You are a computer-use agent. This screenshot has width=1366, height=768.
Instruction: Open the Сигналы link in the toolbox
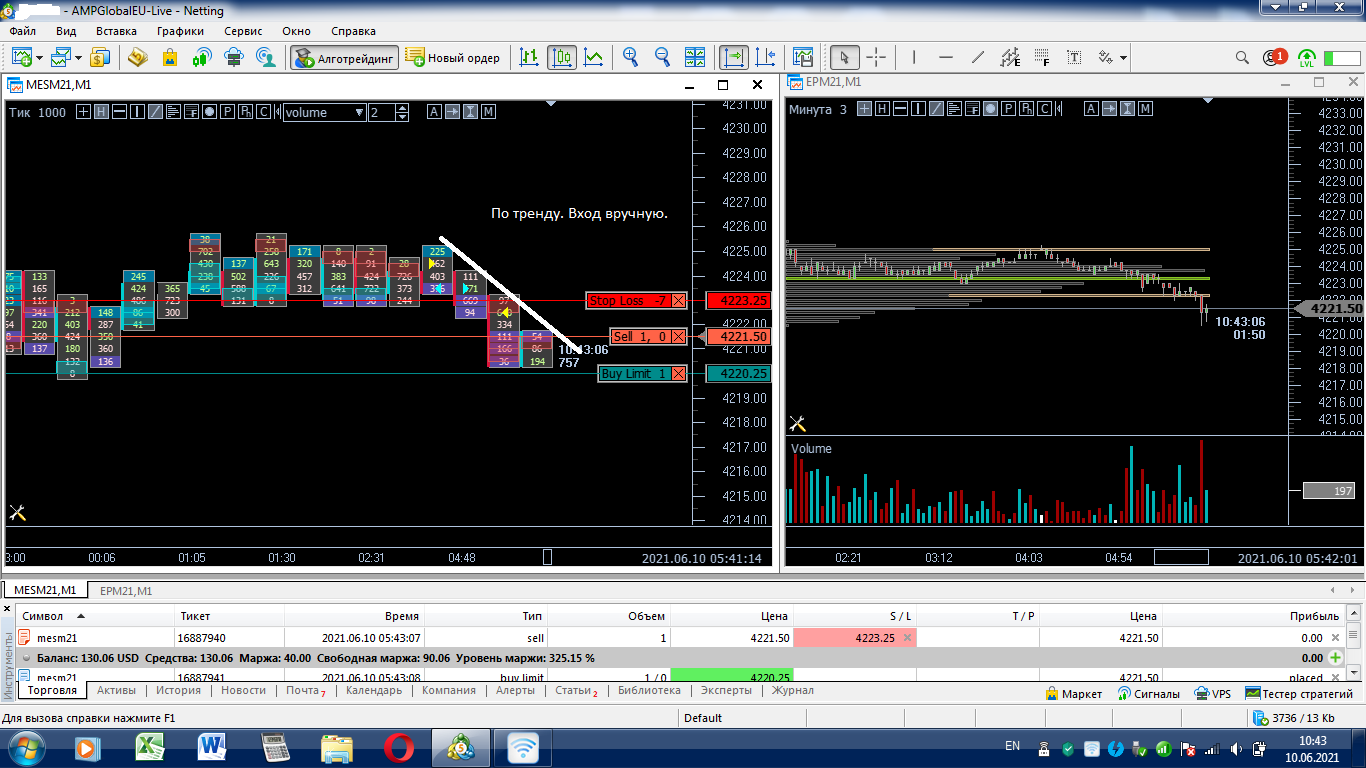click(x=1149, y=693)
